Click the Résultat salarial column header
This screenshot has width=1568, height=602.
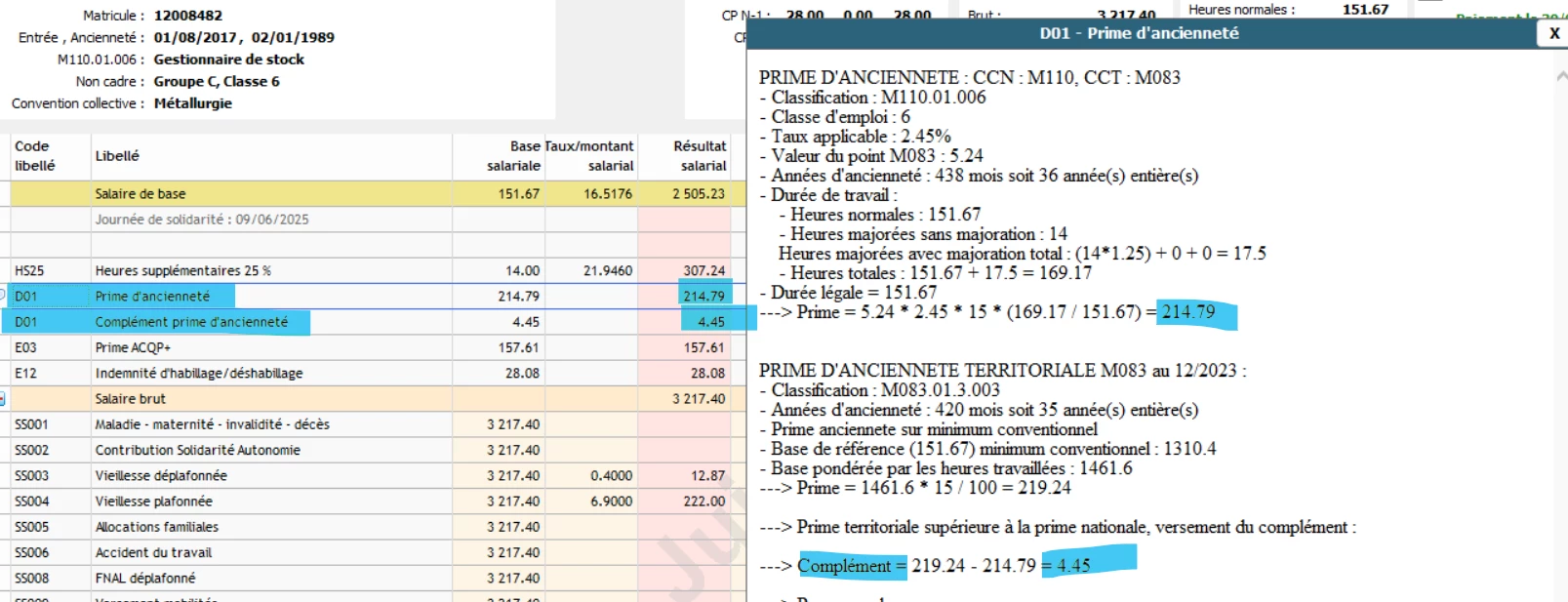point(700,156)
